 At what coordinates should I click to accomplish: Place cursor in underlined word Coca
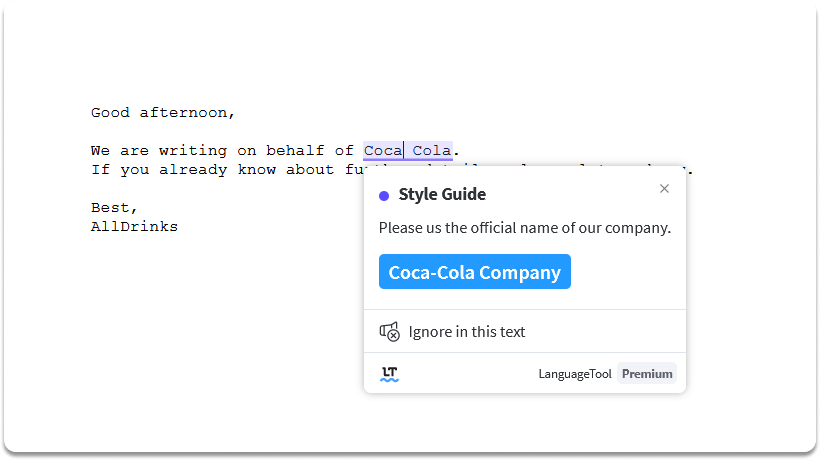pos(382,151)
